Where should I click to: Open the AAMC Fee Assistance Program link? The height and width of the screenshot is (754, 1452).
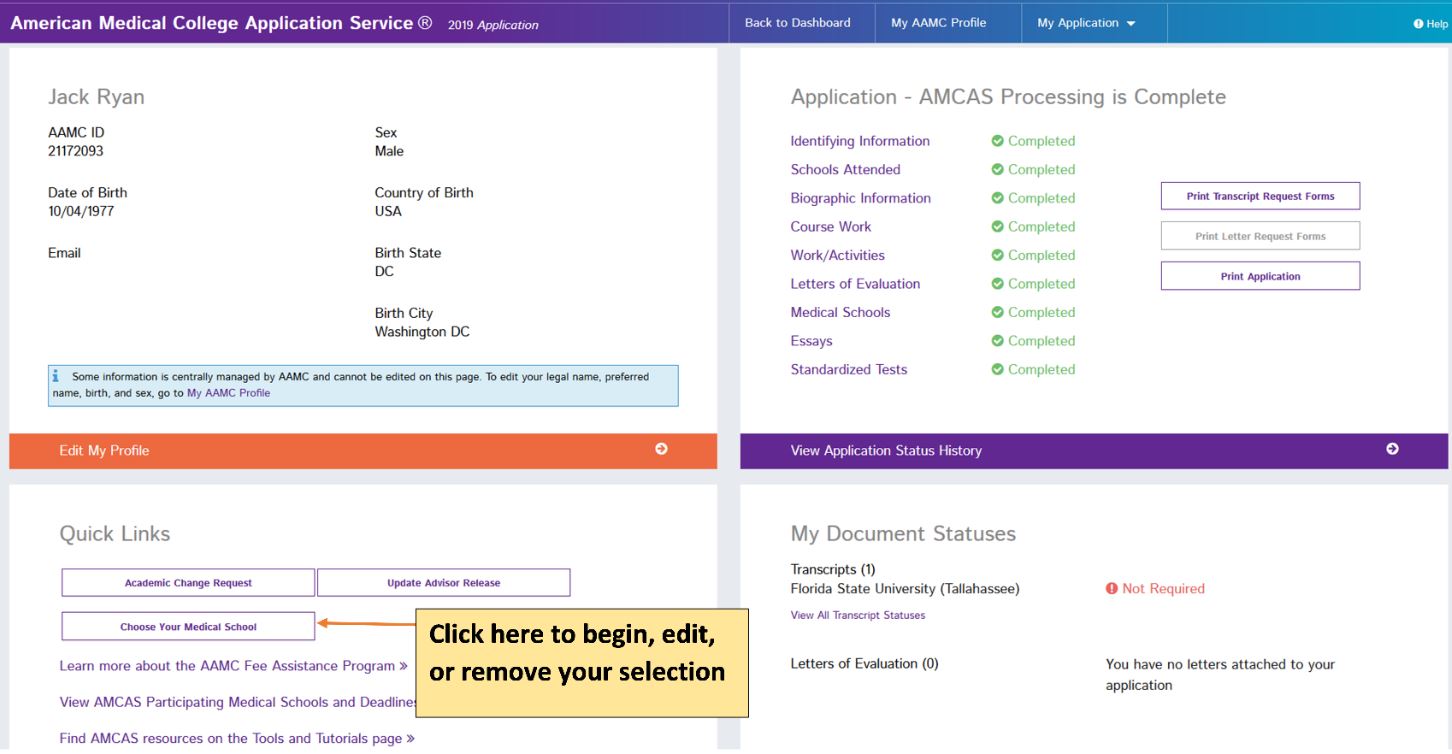click(232, 665)
